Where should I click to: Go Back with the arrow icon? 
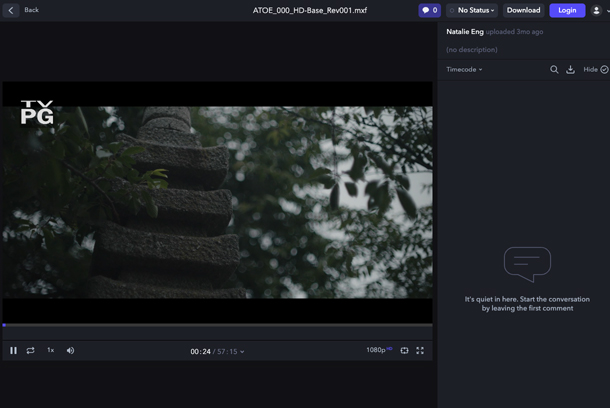pyautogui.click(x=11, y=11)
